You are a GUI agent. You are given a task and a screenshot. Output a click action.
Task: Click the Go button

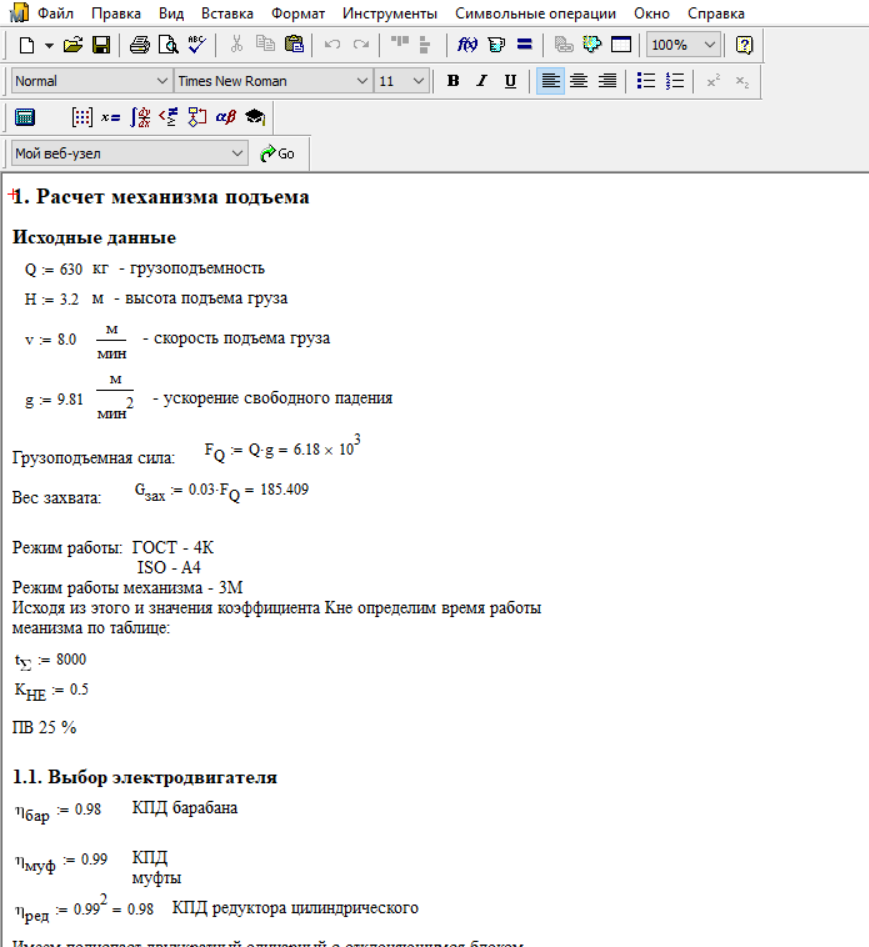click(277, 153)
